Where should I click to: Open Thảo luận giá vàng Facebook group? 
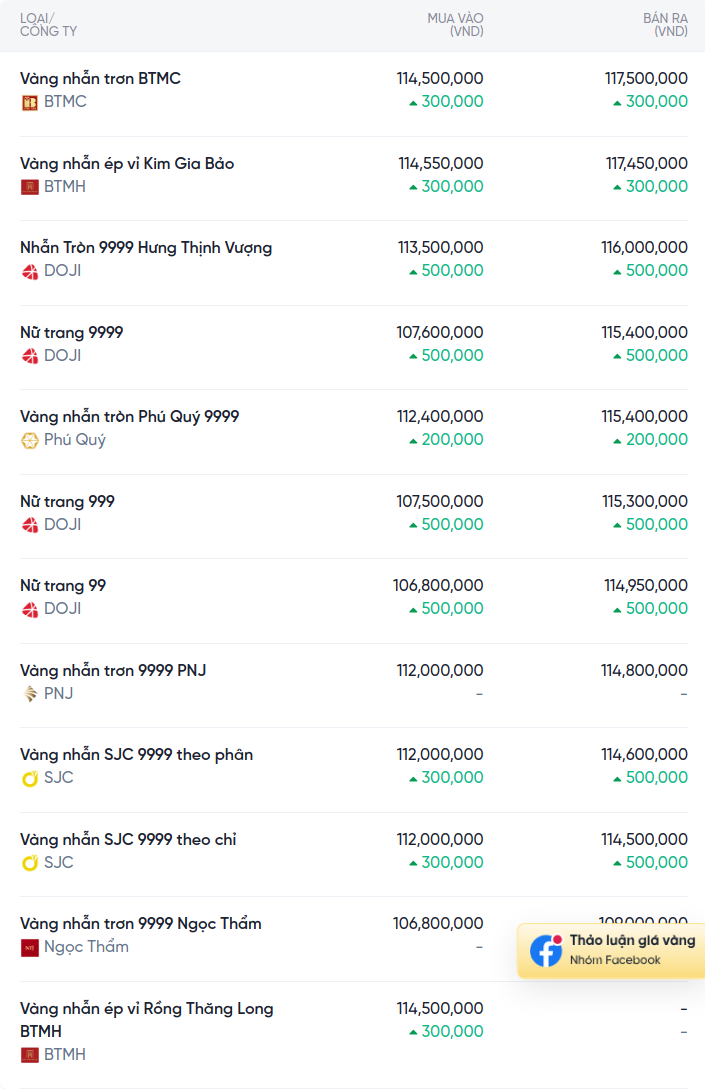631,941
